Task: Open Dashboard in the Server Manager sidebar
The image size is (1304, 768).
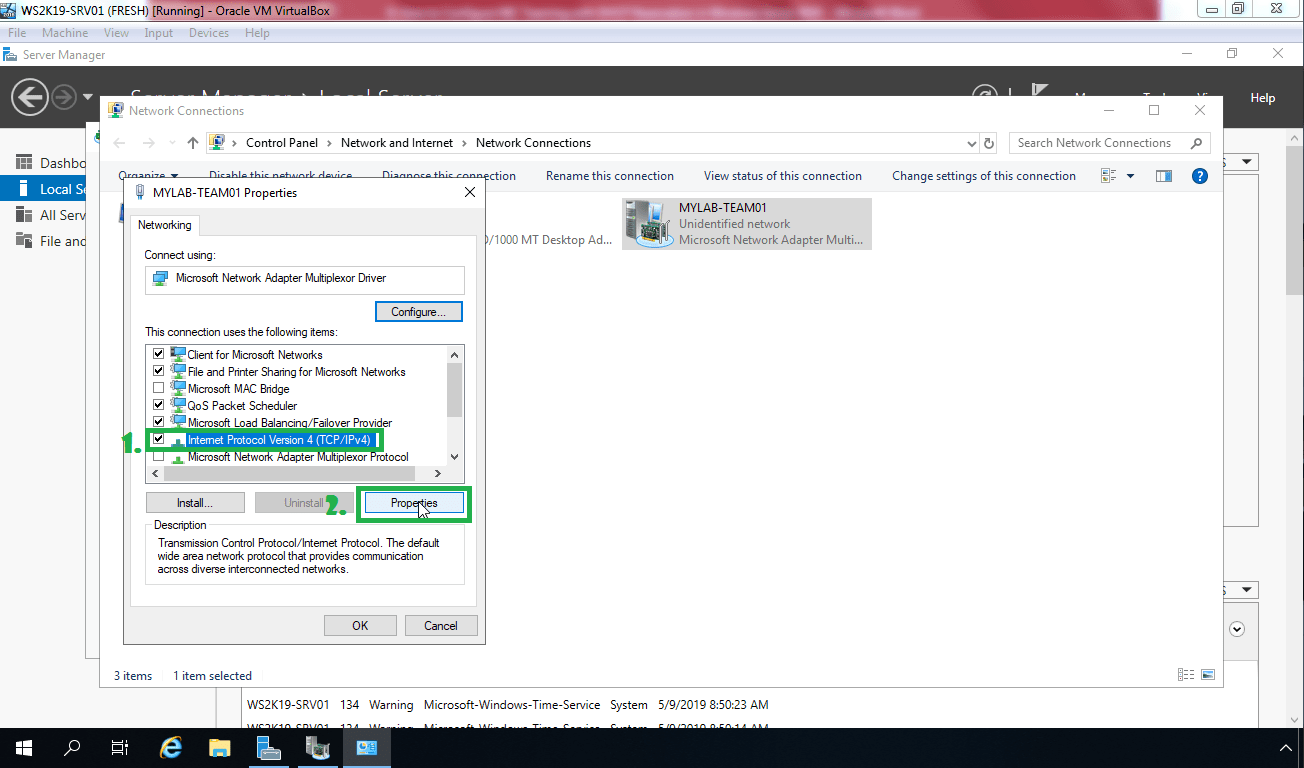Action: pos(51,163)
